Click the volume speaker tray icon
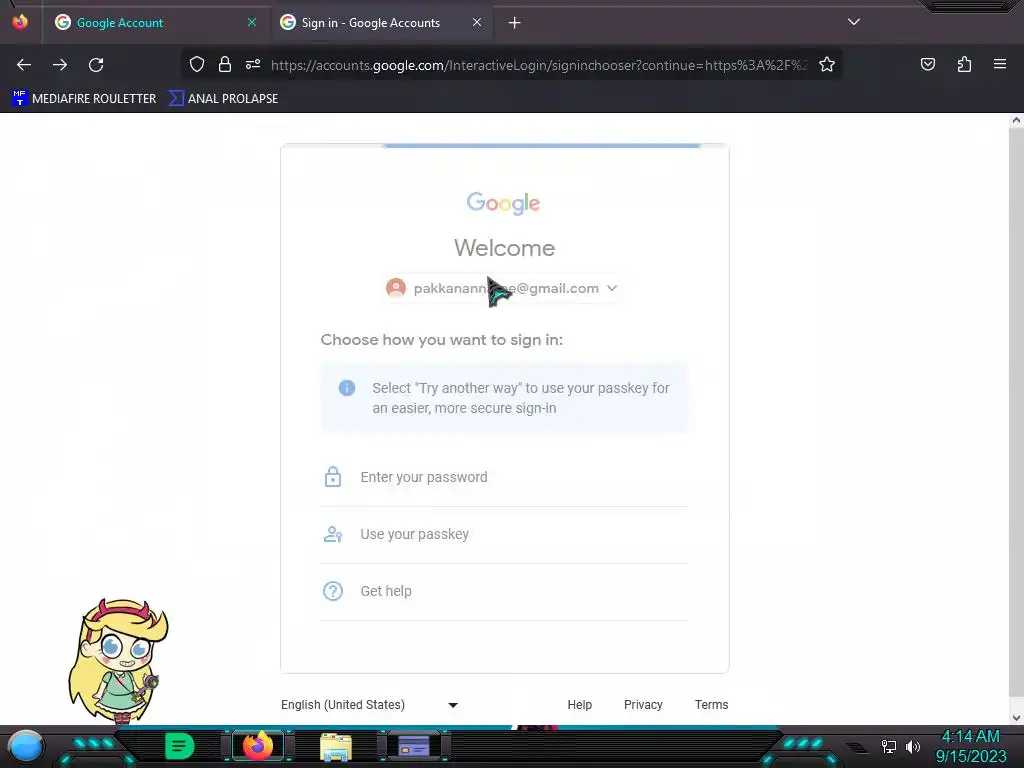This screenshot has height=768, width=1024. (x=913, y=746)
